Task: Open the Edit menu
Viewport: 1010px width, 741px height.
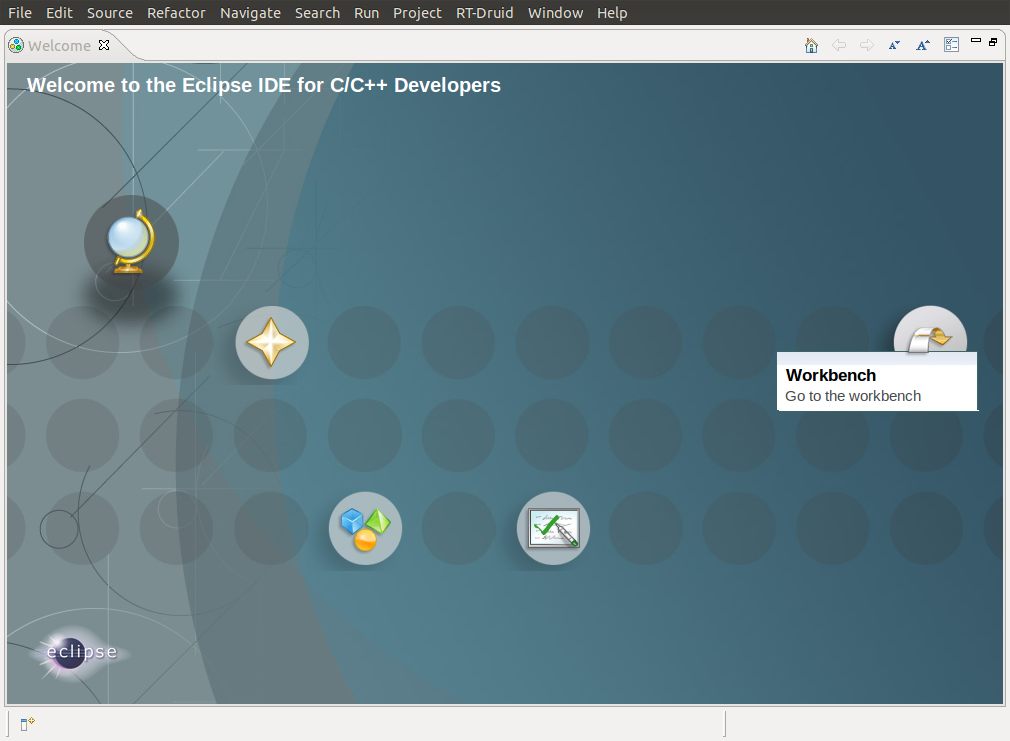Action: (x=59, y=13)
